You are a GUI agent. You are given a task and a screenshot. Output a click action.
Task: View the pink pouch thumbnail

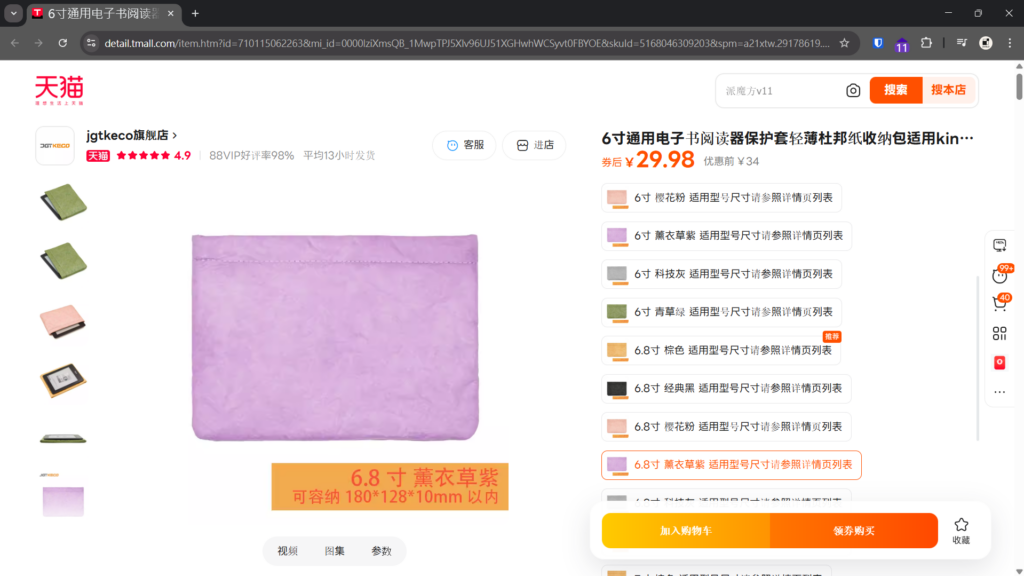pos(64,320)
